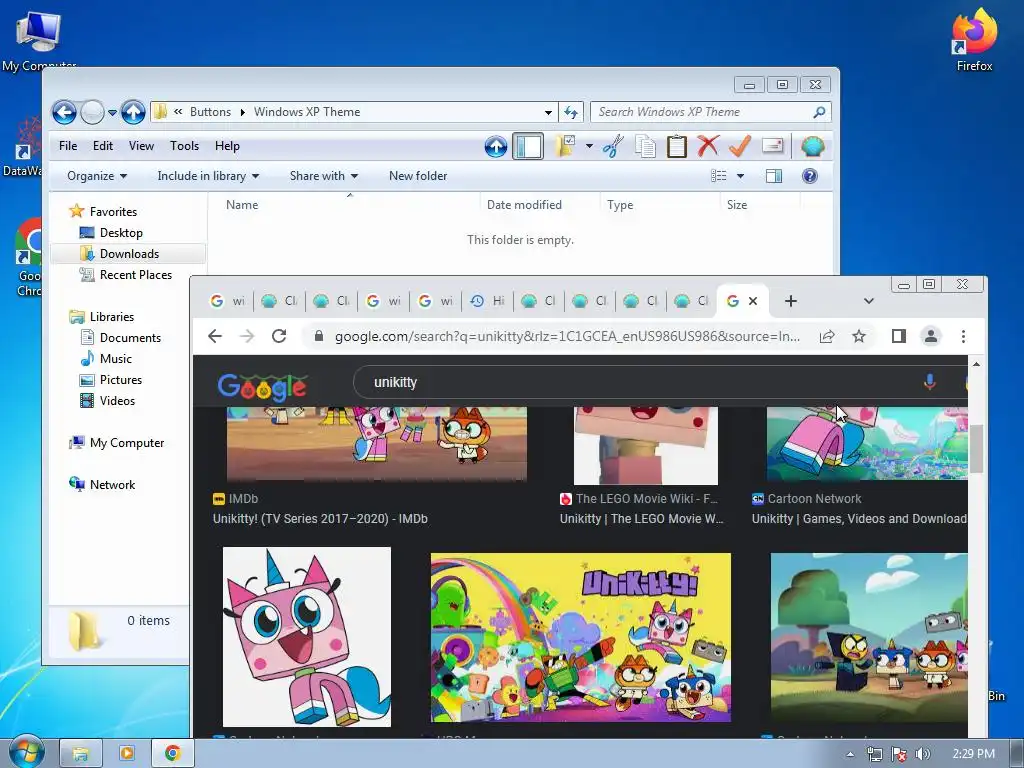Image resolution: width=1024 pixels, height=768 pixels.
Task: Click the Cut scissors icon
Action: coord(613,146)
